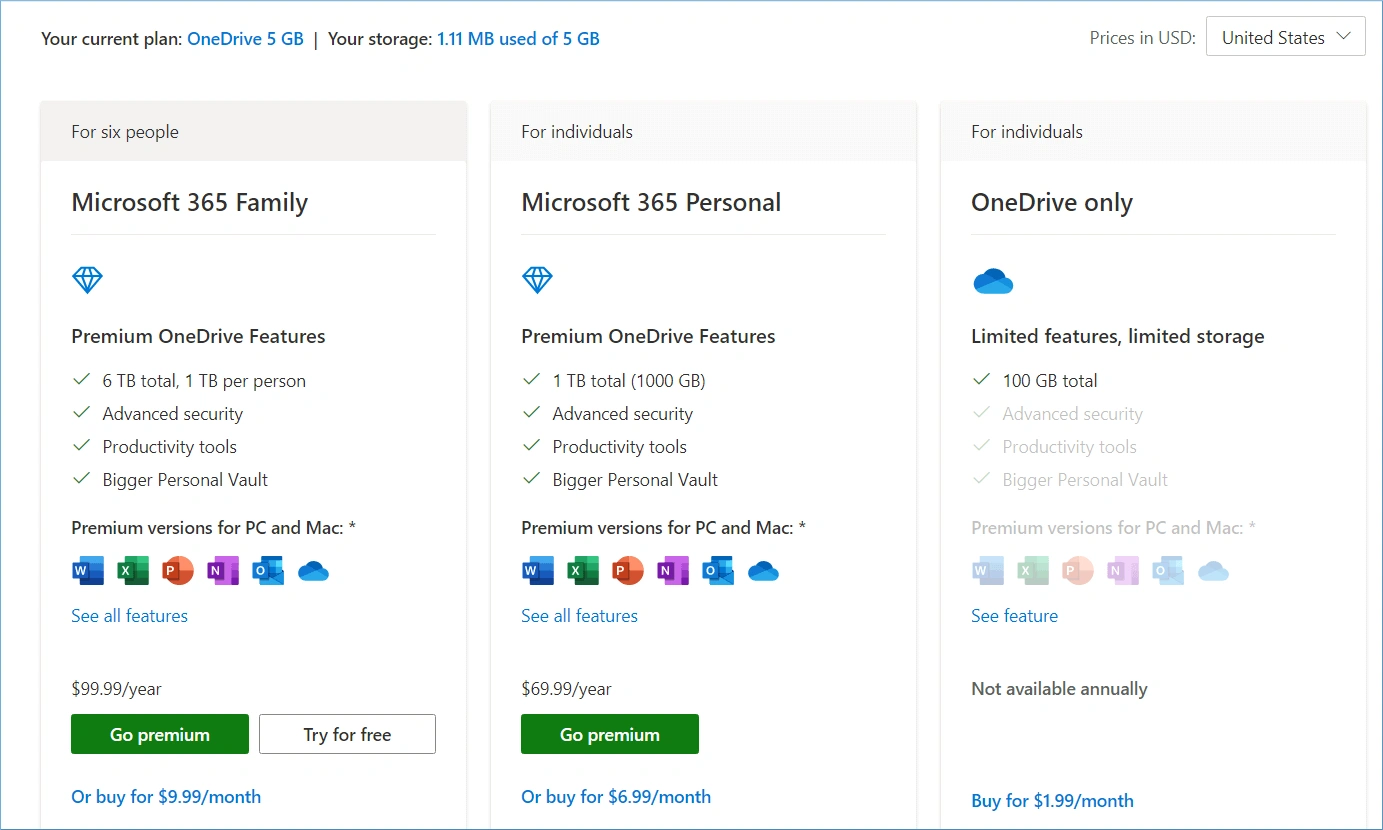
Task: Click Go premium for Microsoft 365 Family
Action: (x=159, y=733)
